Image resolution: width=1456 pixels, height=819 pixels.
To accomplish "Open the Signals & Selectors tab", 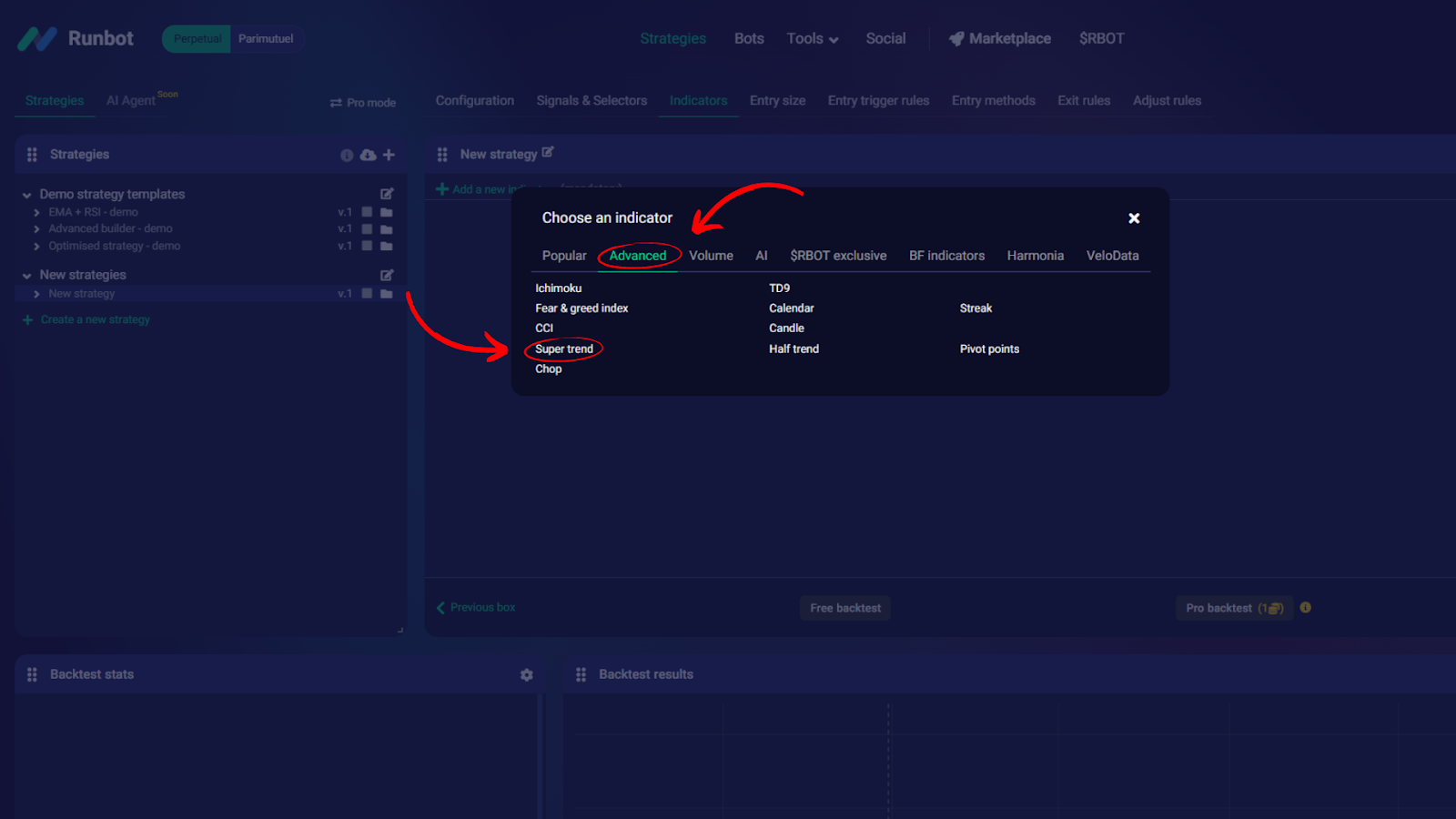I will click(x=591, y=101).
